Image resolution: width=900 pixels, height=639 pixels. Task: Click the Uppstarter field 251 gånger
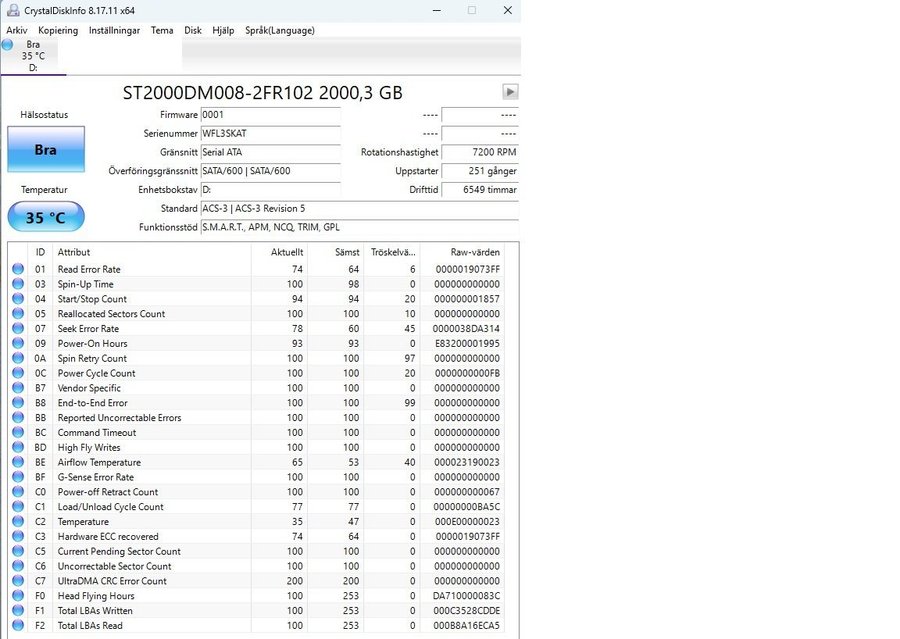480,171
